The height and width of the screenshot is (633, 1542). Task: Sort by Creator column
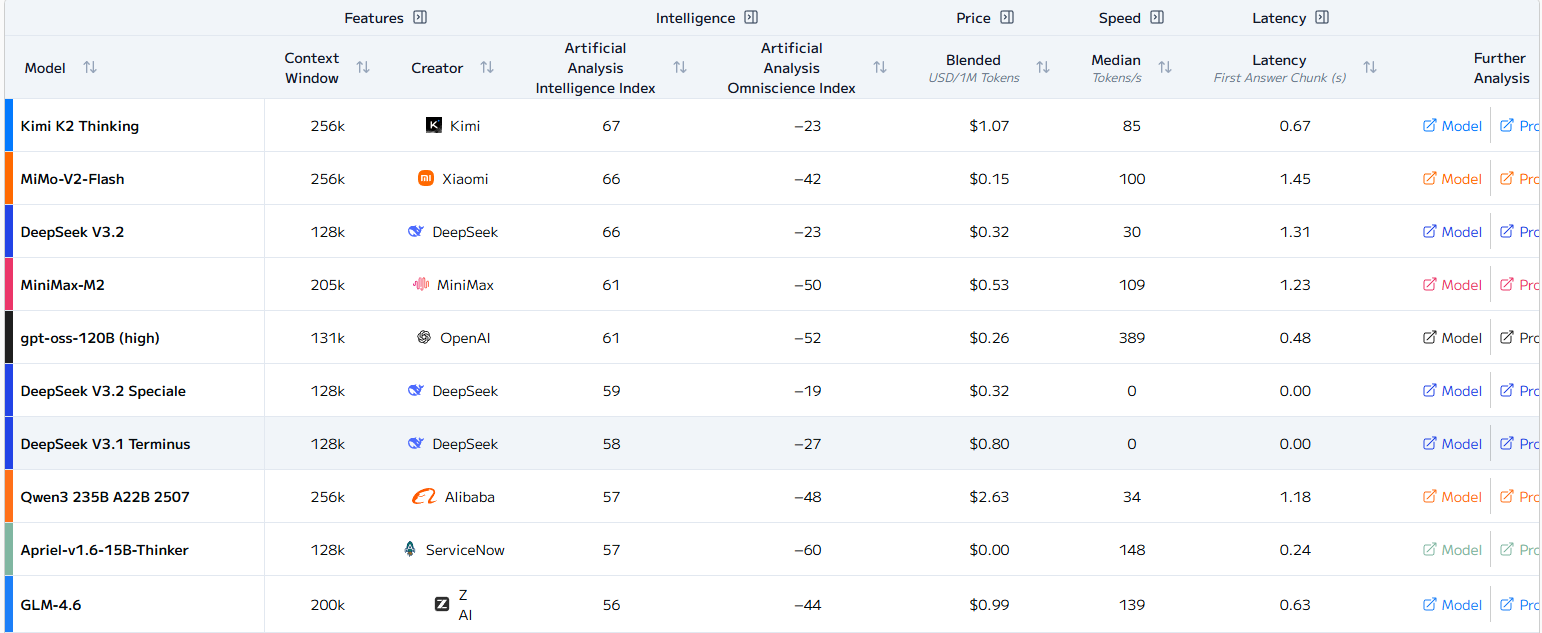pos(487,68)
